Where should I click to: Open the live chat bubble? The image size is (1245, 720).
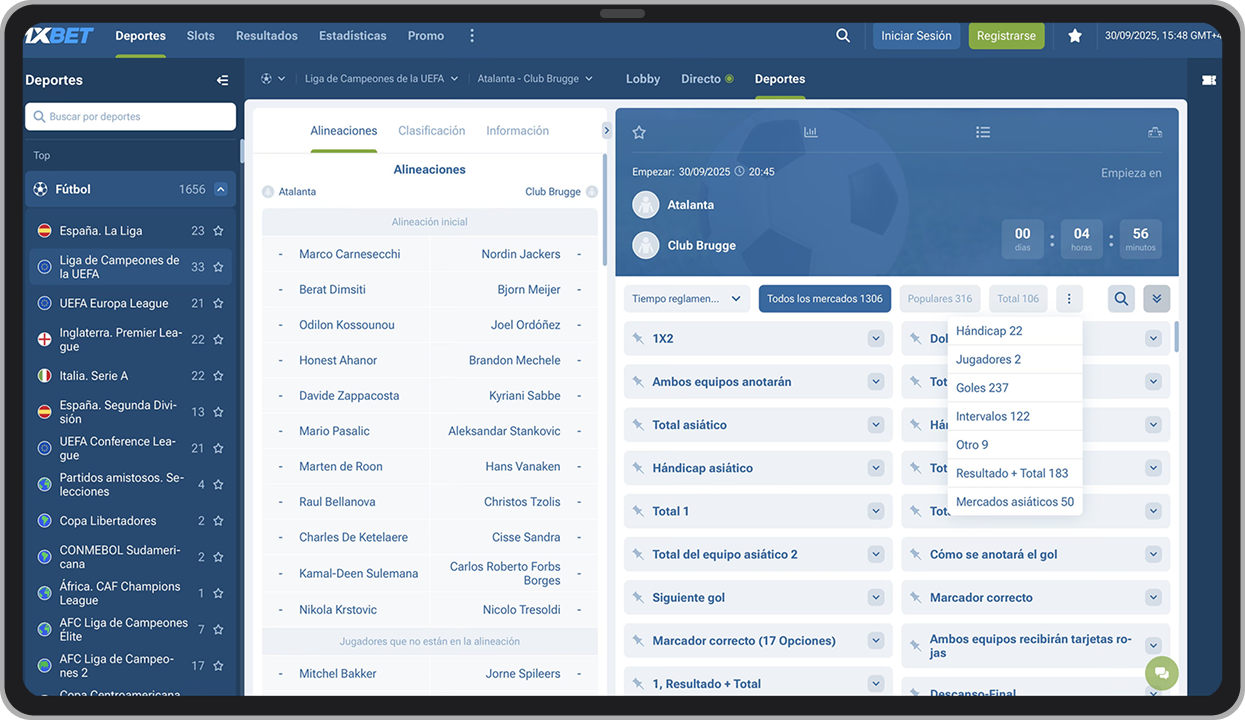coord(1162,672)
